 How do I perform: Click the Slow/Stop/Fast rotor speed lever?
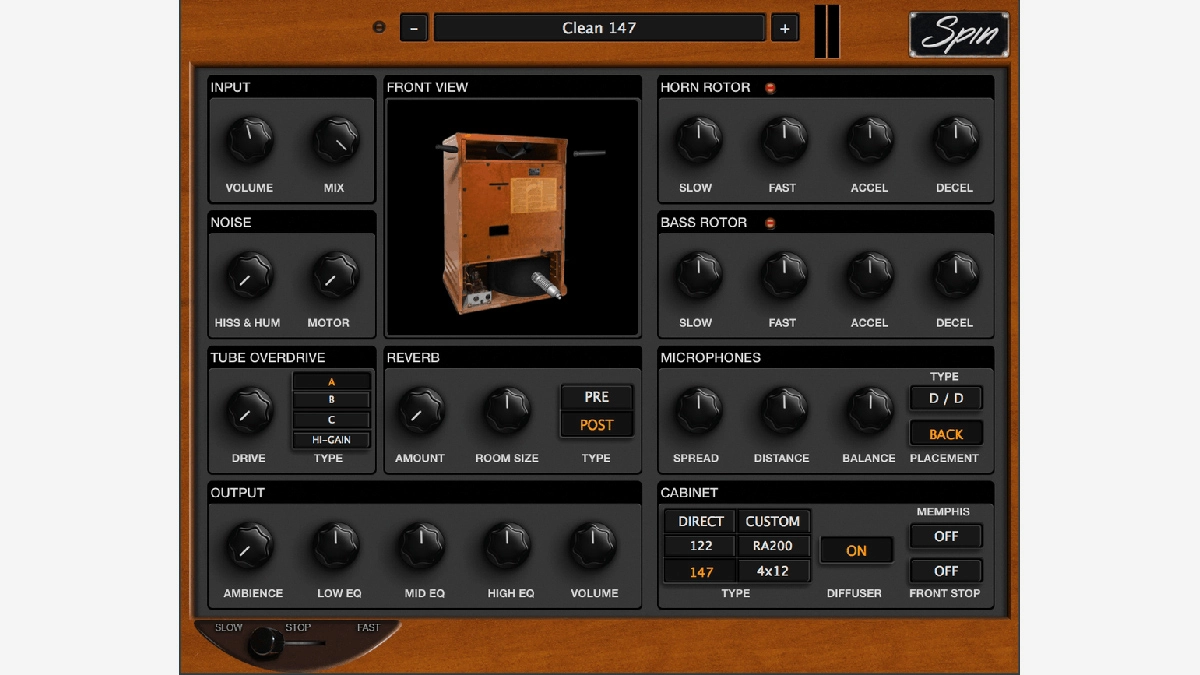pyautogui.click(x=265, y=643)
